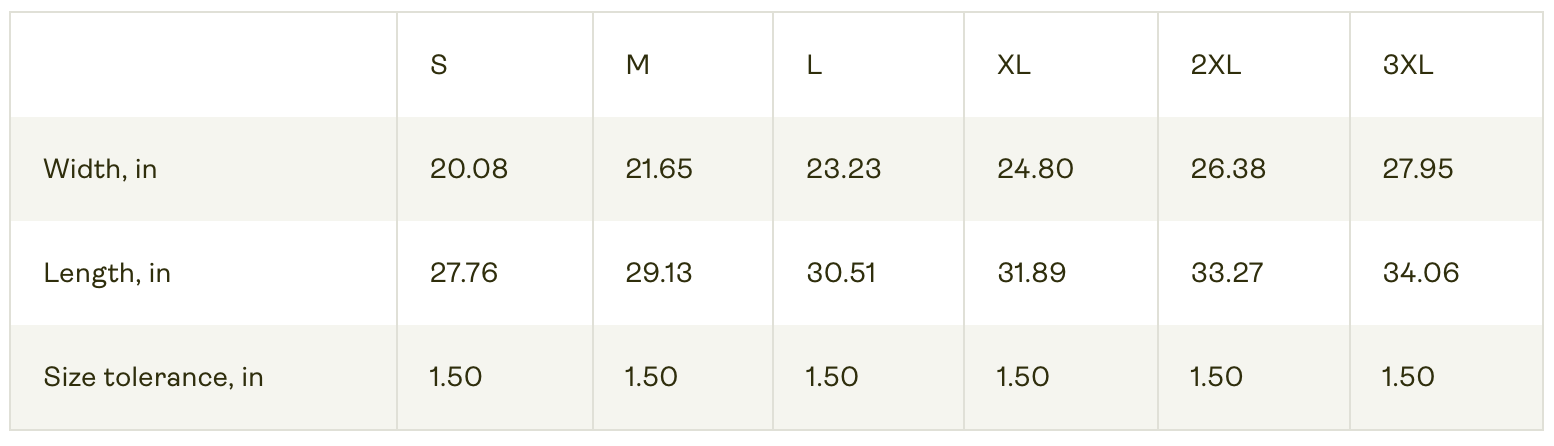Click the 27.76 length value
The width and height of the screenshot is (1554, 446).
pos(464,273)
